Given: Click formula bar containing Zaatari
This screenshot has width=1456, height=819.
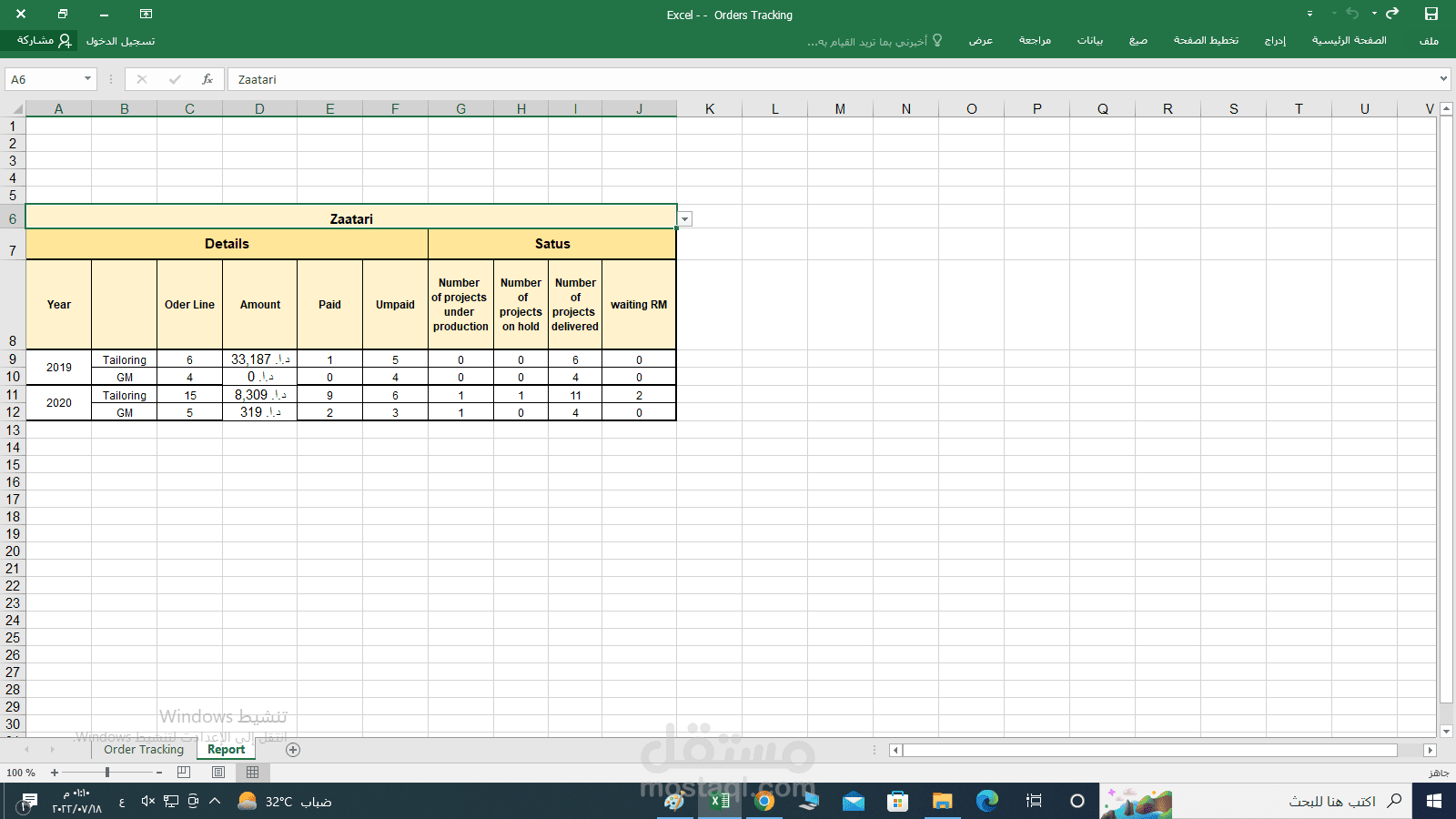Looking at the screenshot, I should coord(832,79).
